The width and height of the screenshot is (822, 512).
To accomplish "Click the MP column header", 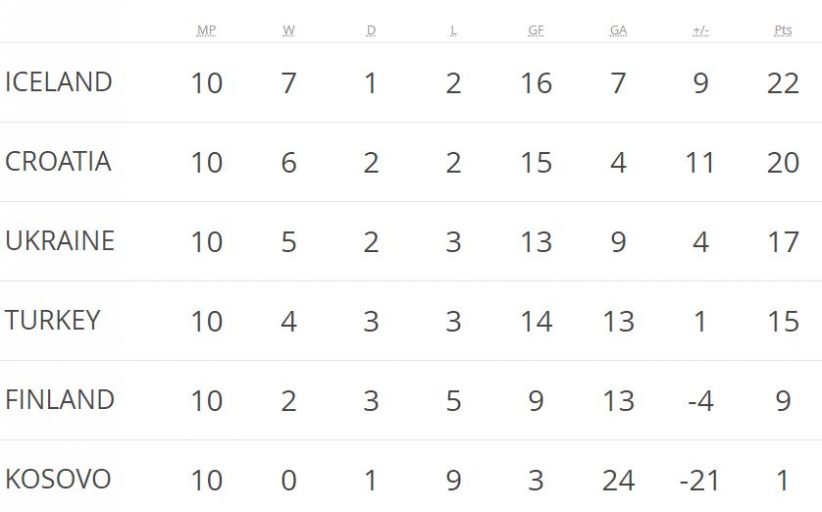I will 206,31.
